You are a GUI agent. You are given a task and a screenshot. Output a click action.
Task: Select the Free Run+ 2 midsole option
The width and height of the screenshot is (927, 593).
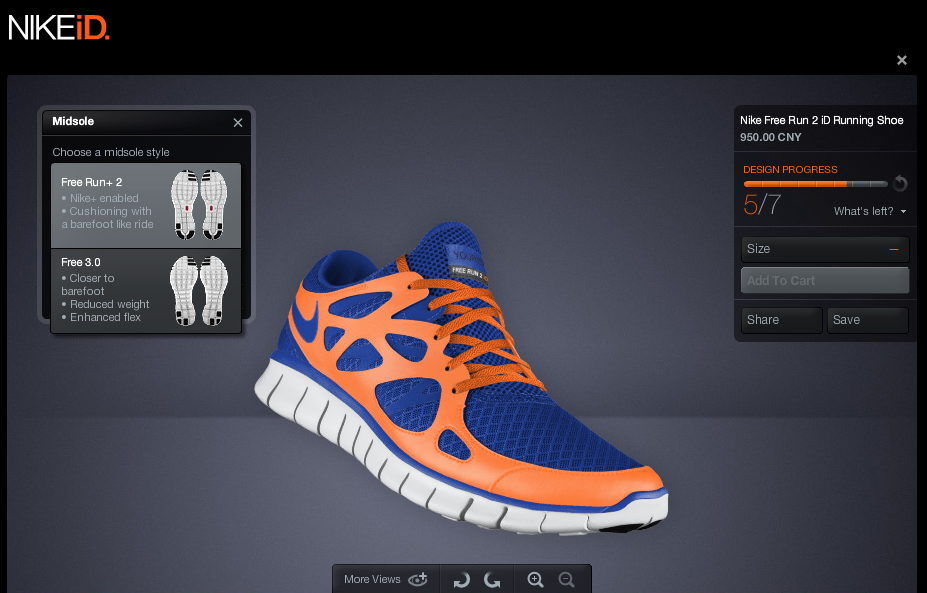click(x=146, y=205)
